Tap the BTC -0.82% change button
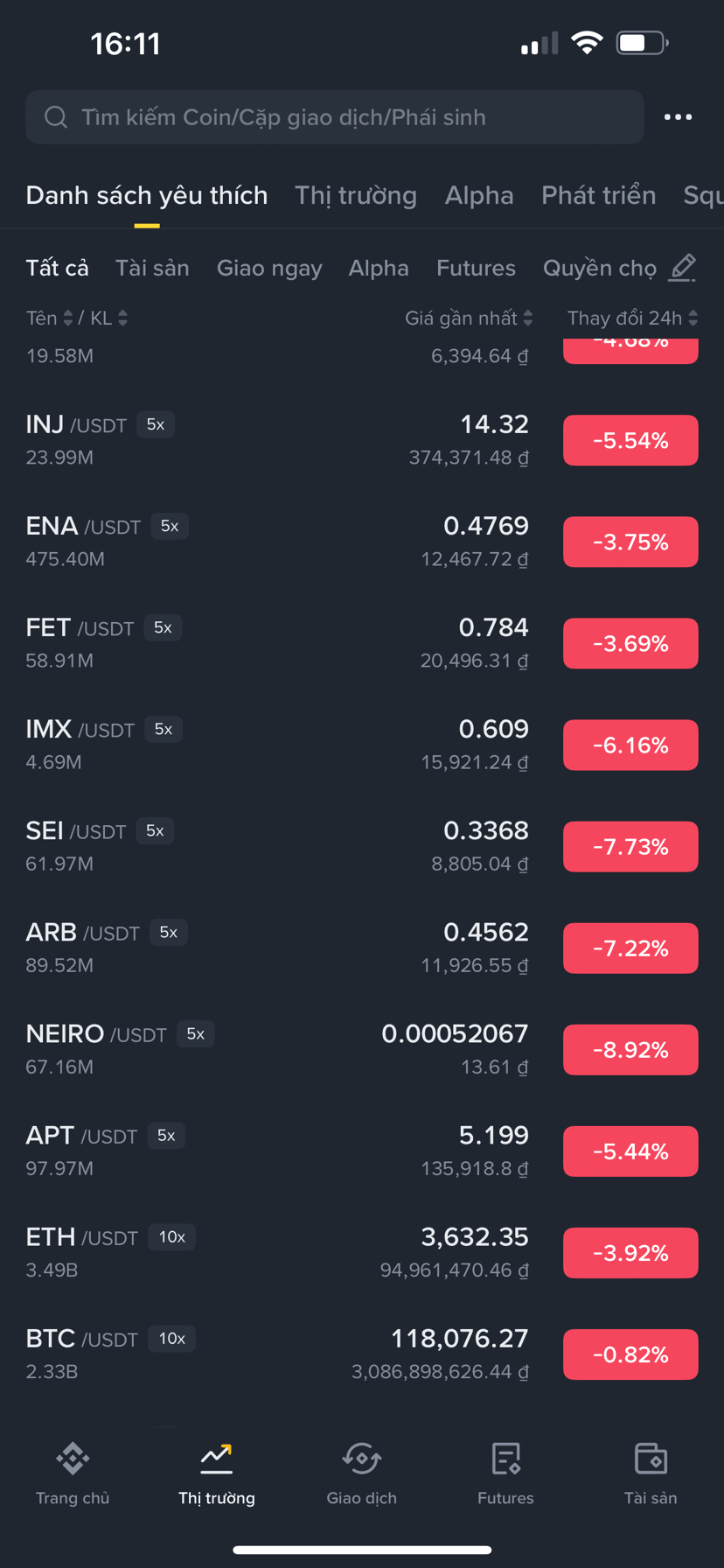The width and height of the screenshot is (724, 1568). click(x=630, y=1354)
